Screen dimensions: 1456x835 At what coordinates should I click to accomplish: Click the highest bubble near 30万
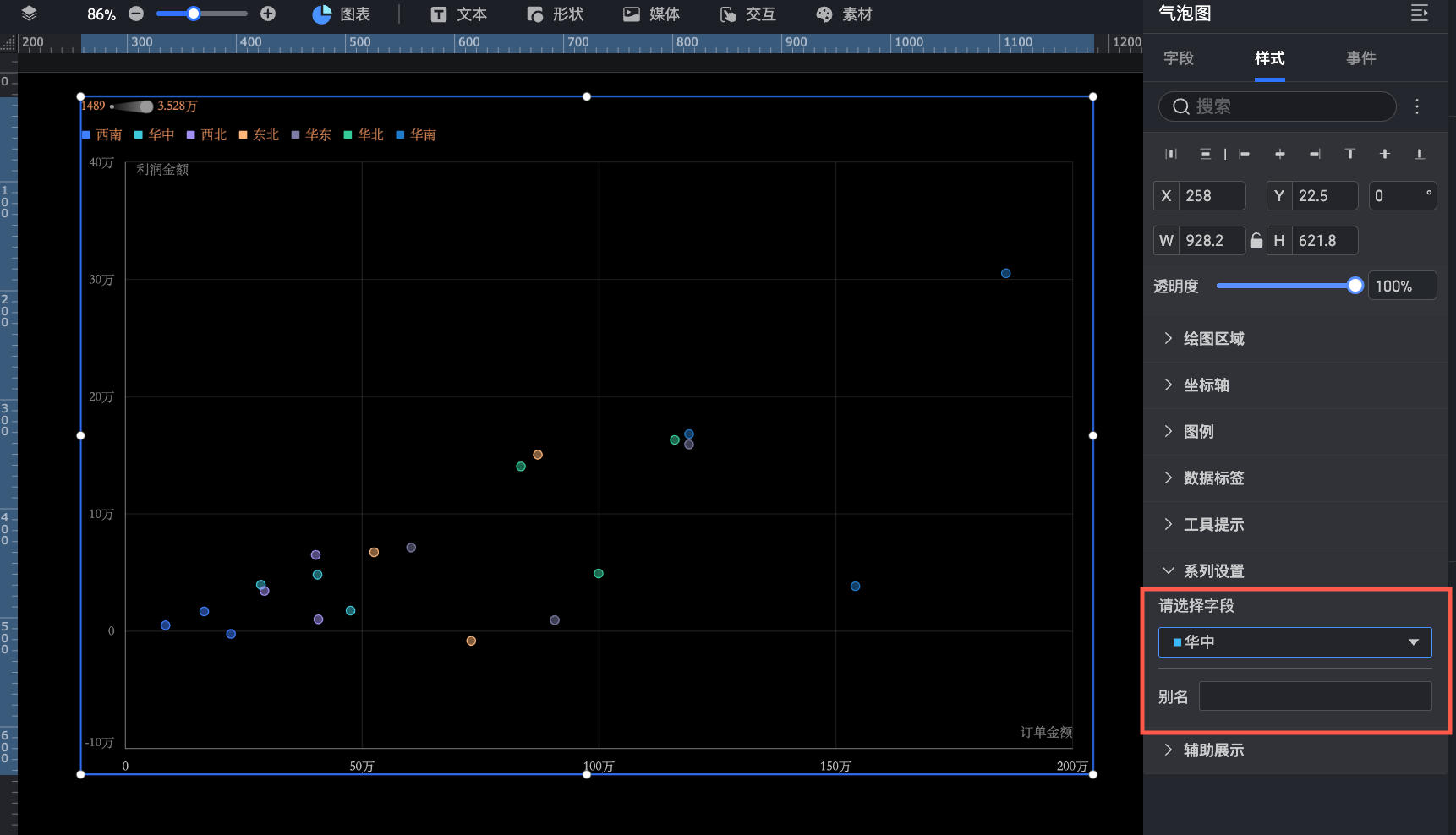pos(1005,273)
